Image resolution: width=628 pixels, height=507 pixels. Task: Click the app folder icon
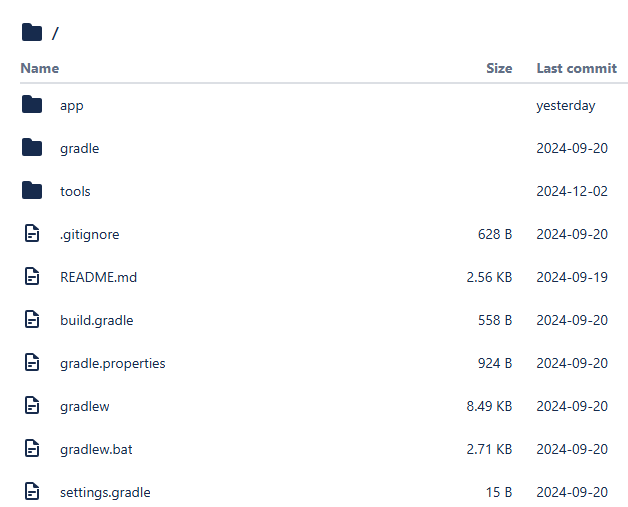tap(32, 105)
